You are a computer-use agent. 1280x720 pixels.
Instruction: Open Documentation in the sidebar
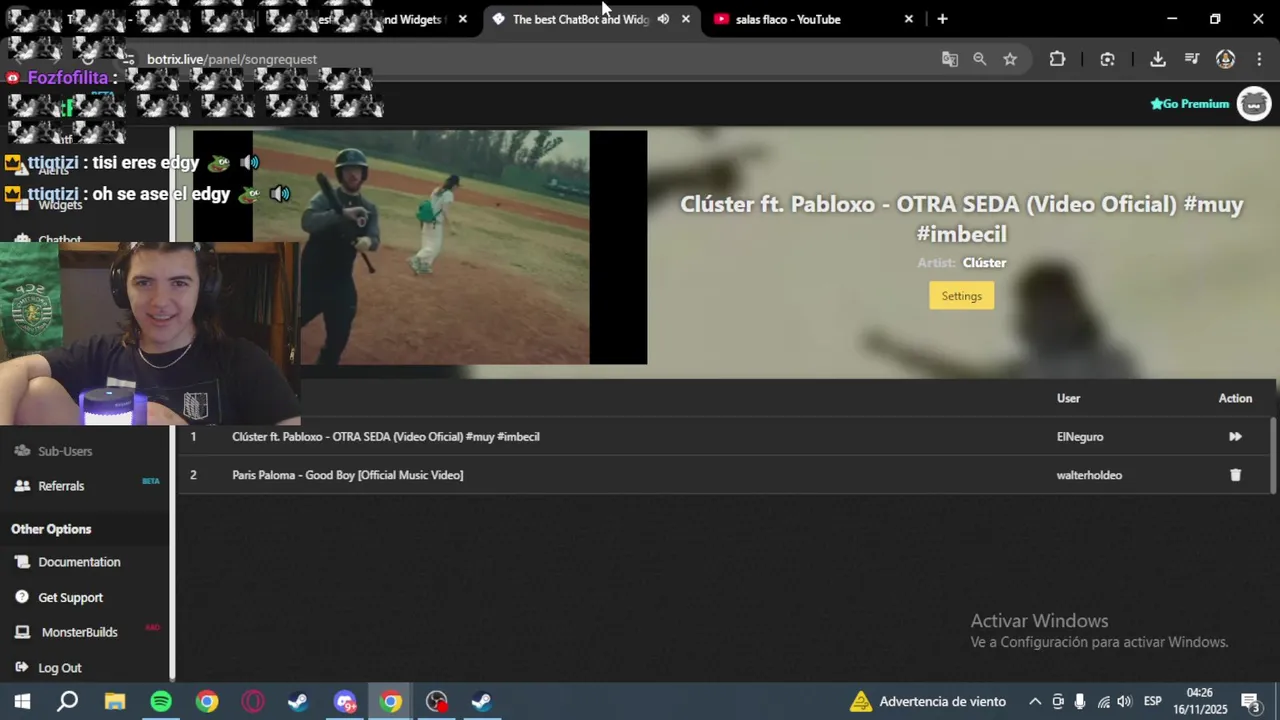(x=79, y=562)
